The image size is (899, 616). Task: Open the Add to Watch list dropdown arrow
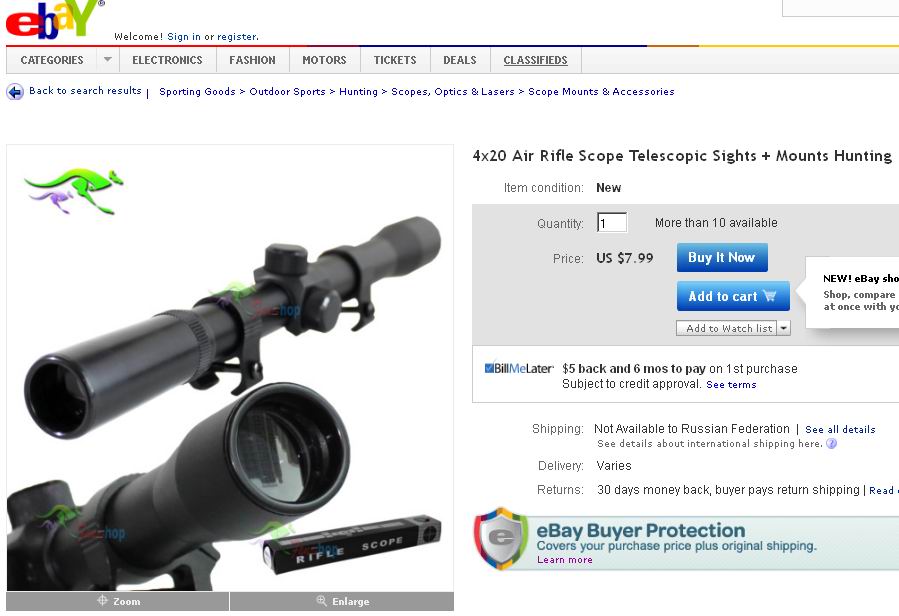[x=784, y=328]
